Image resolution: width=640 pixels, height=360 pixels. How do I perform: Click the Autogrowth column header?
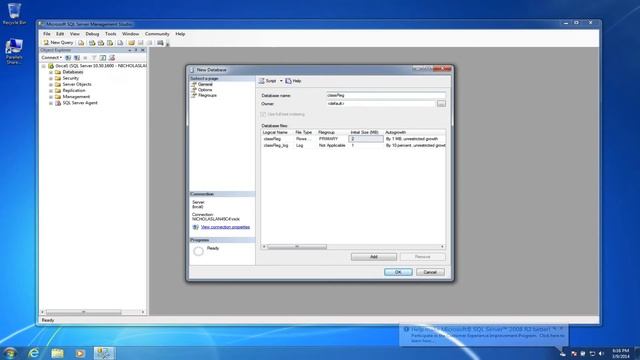click(414, 133)
